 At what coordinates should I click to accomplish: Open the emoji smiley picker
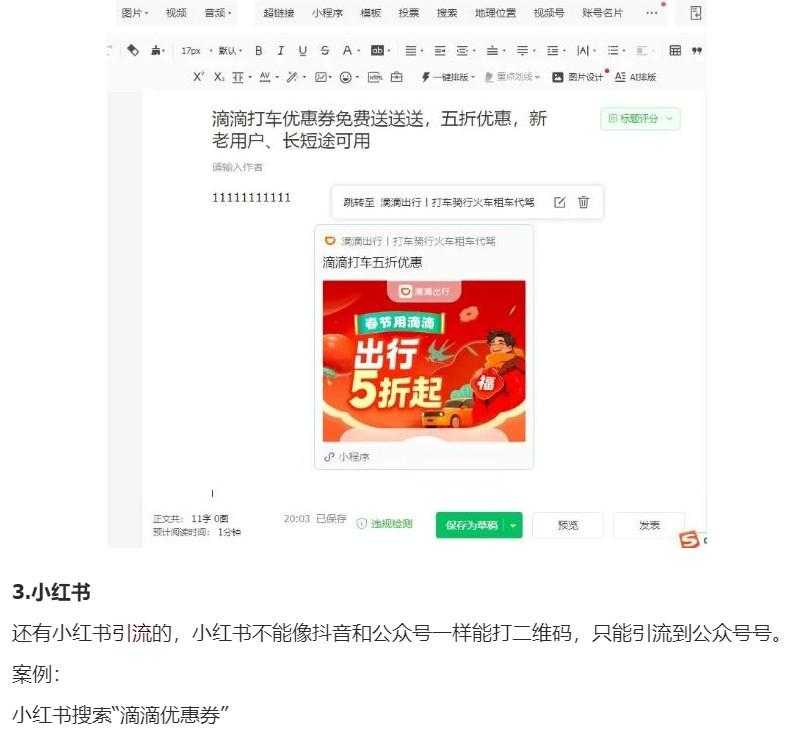click(346, 77)
